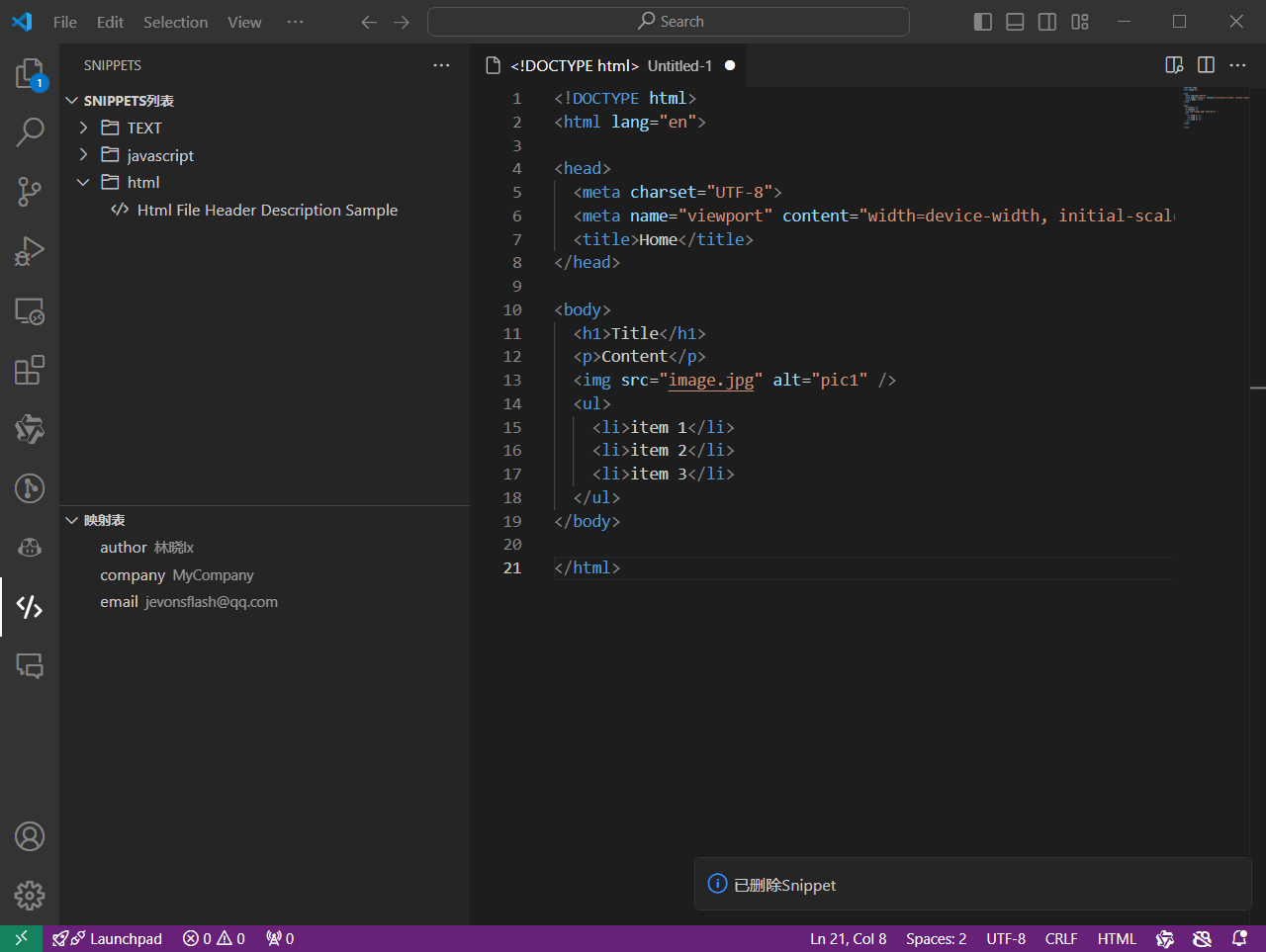
Task: Expand the TEXT snippets folder
Action: click(143, 128)
